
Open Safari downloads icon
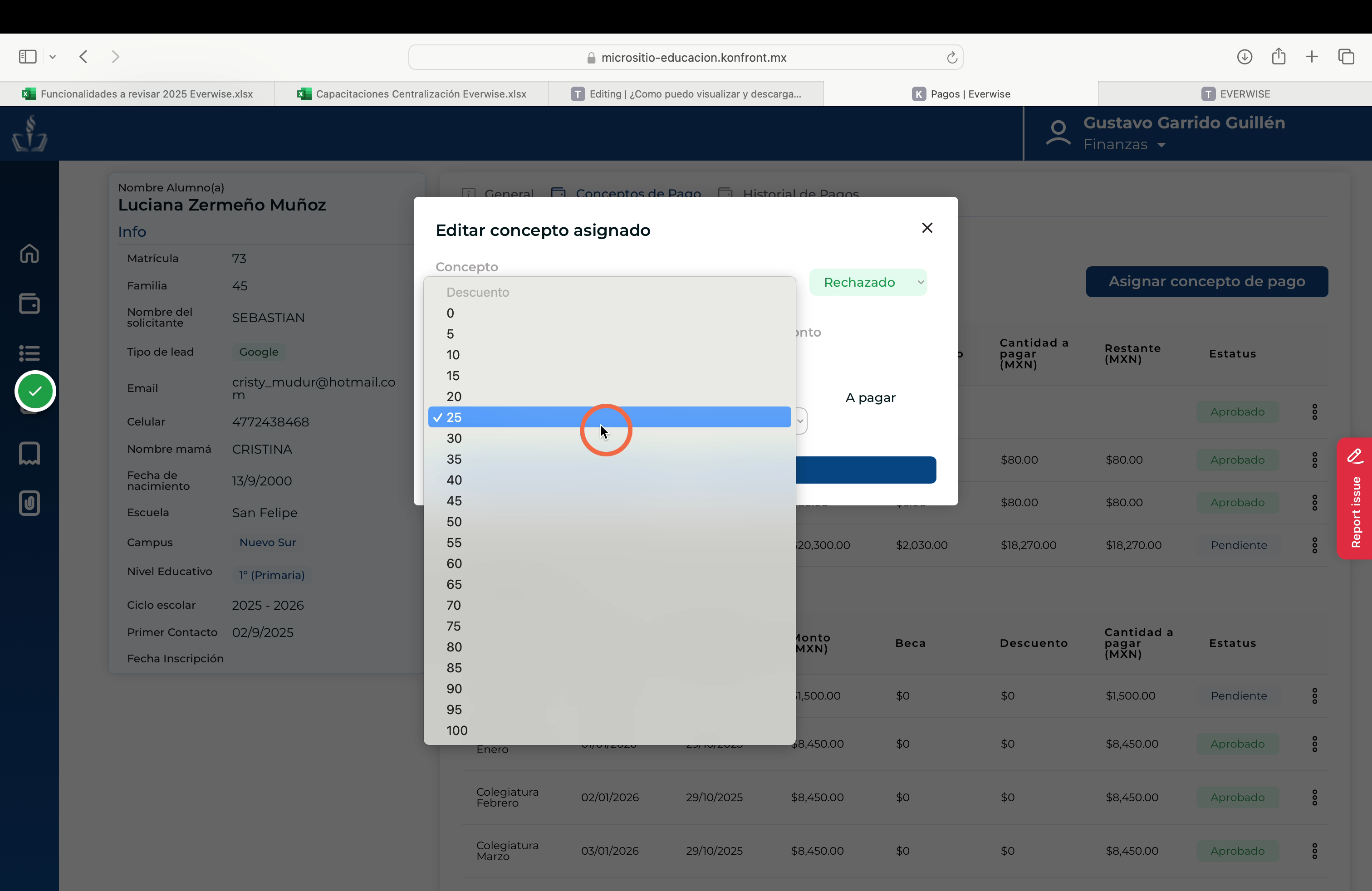tap(1244, 56)
